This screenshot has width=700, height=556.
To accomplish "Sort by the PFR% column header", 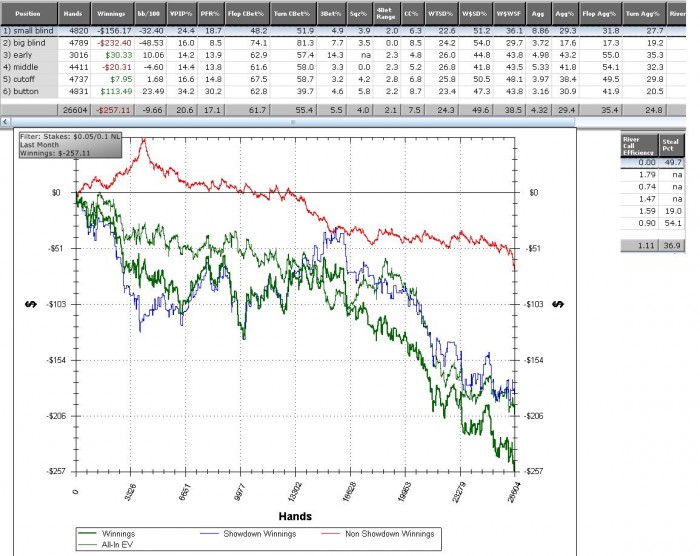I will coord(211,14).
